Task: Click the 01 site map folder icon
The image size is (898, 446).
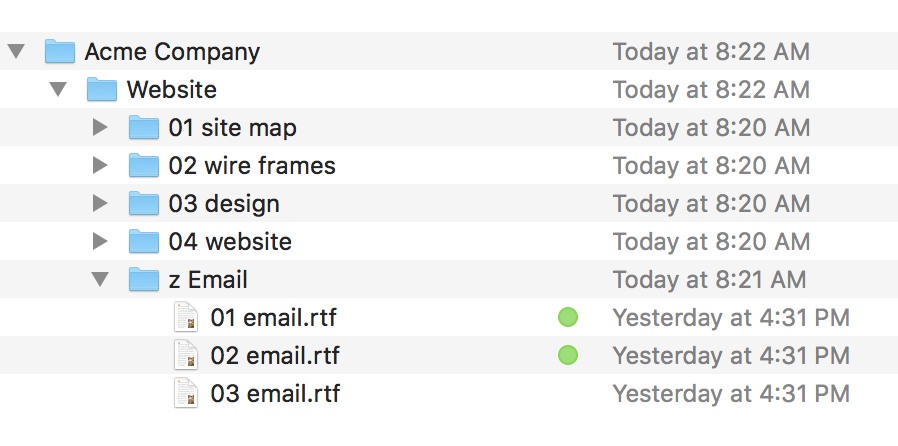Action: pos(145,128)
